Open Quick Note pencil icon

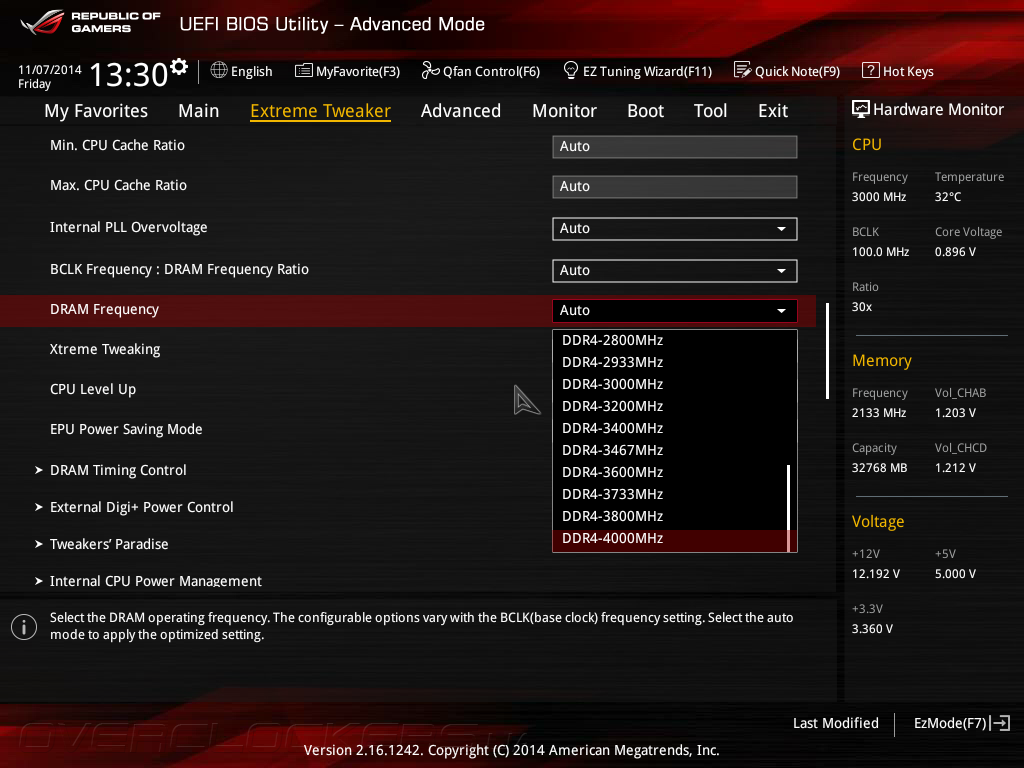click(x=743, y=70)
